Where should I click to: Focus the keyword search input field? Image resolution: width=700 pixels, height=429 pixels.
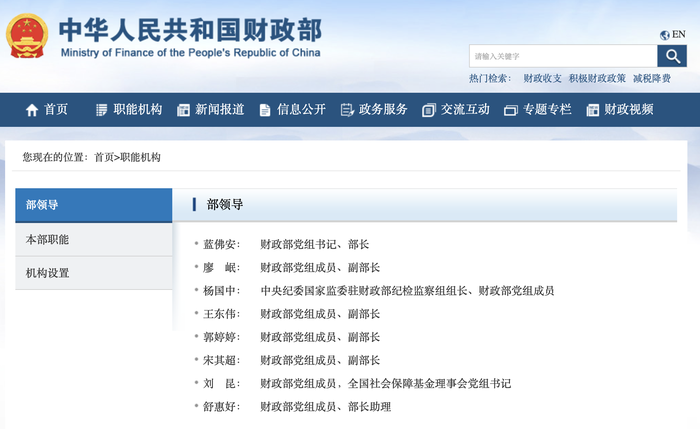(x=563, y=56)
